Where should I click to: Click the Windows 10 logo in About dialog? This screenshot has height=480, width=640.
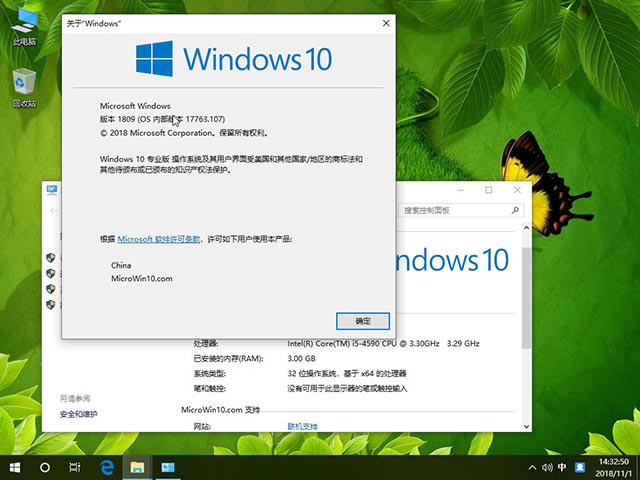(x=233, y=58)
